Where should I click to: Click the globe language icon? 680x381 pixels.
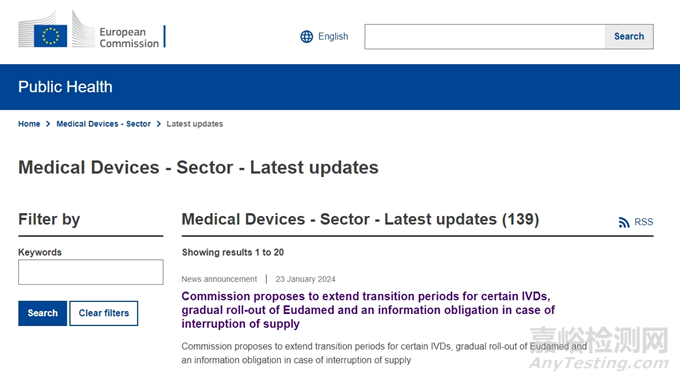click(307, 37)
